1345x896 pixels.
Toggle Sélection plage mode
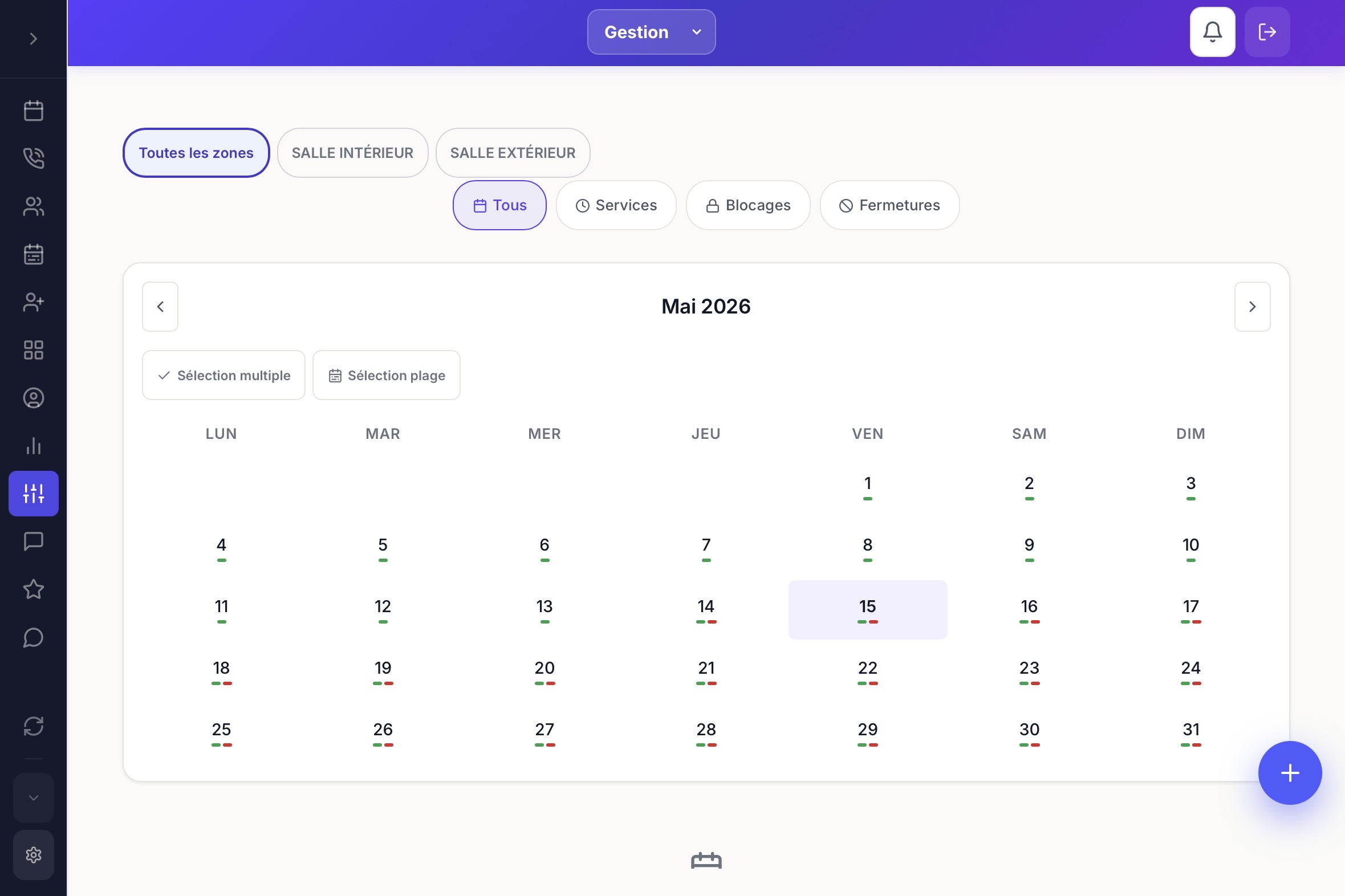point(387,376)
